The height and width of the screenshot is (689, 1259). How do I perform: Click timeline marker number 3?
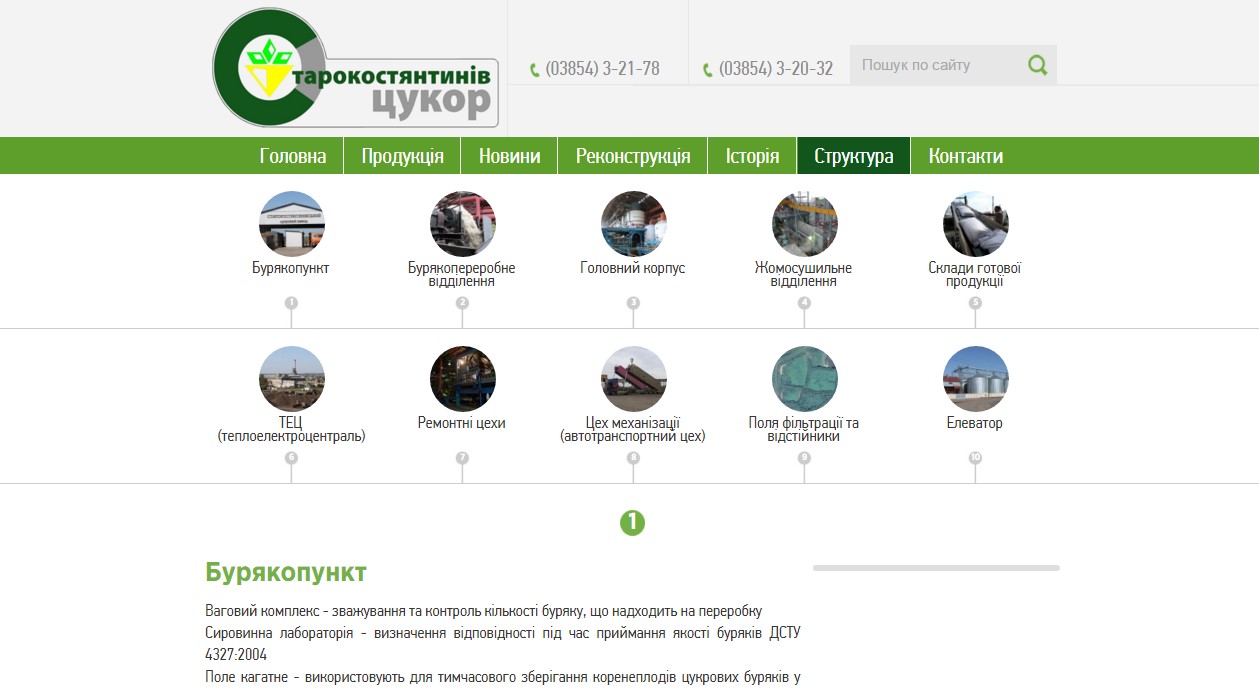633,302
